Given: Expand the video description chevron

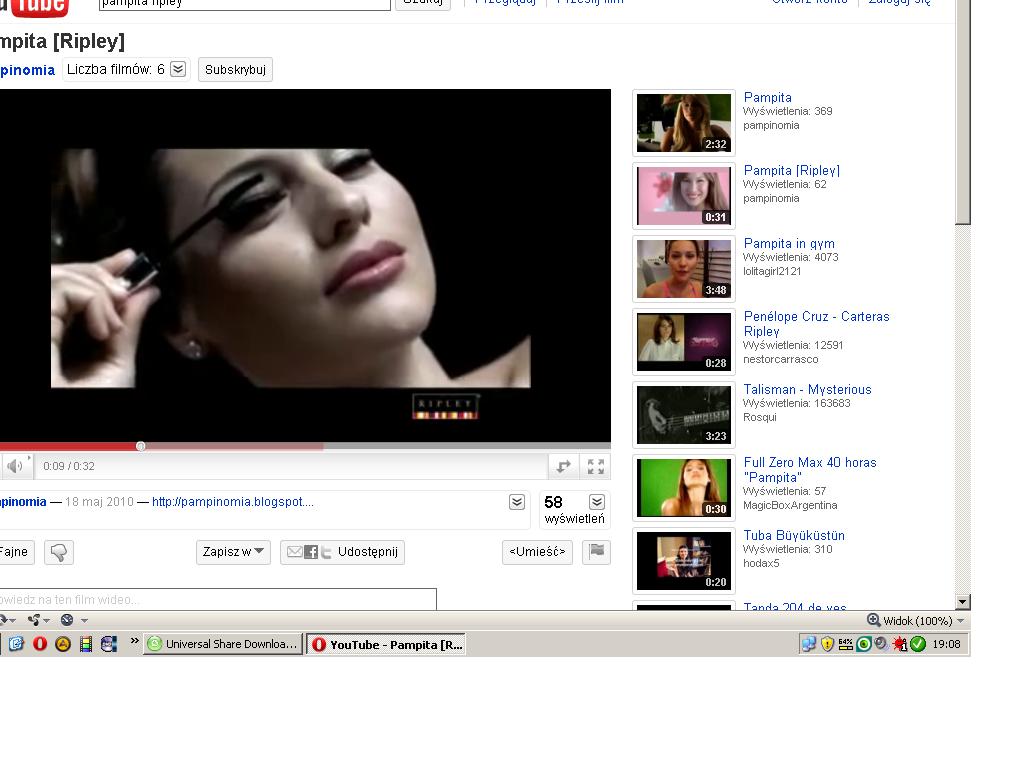Looking at the screenshot, I should tap(517, 502).
